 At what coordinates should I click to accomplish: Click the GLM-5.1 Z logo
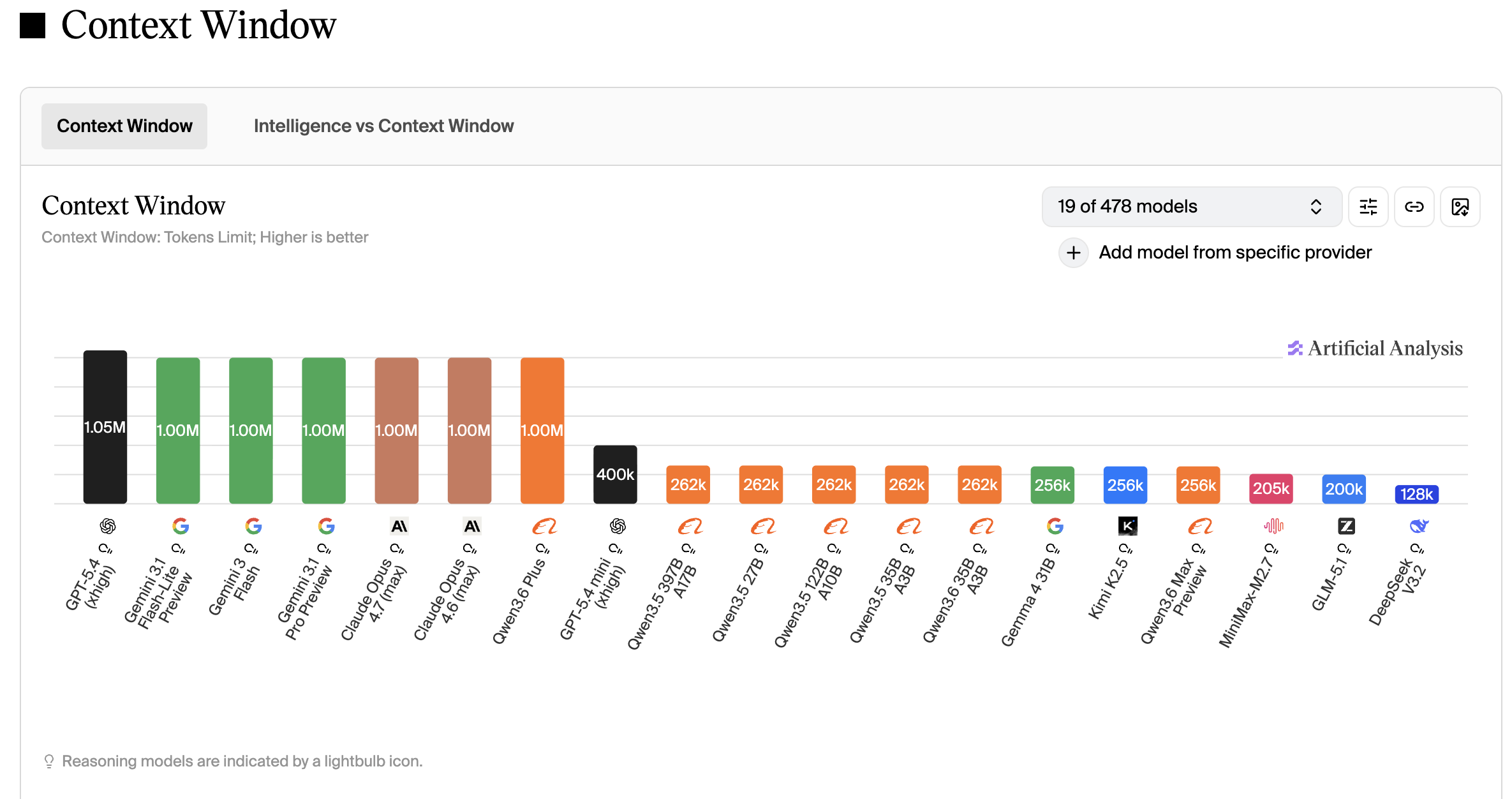(x=1346, y=526)
